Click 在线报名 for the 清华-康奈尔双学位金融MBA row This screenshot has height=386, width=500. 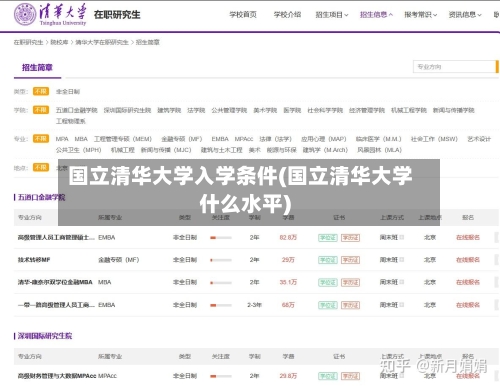pos(468,282)
